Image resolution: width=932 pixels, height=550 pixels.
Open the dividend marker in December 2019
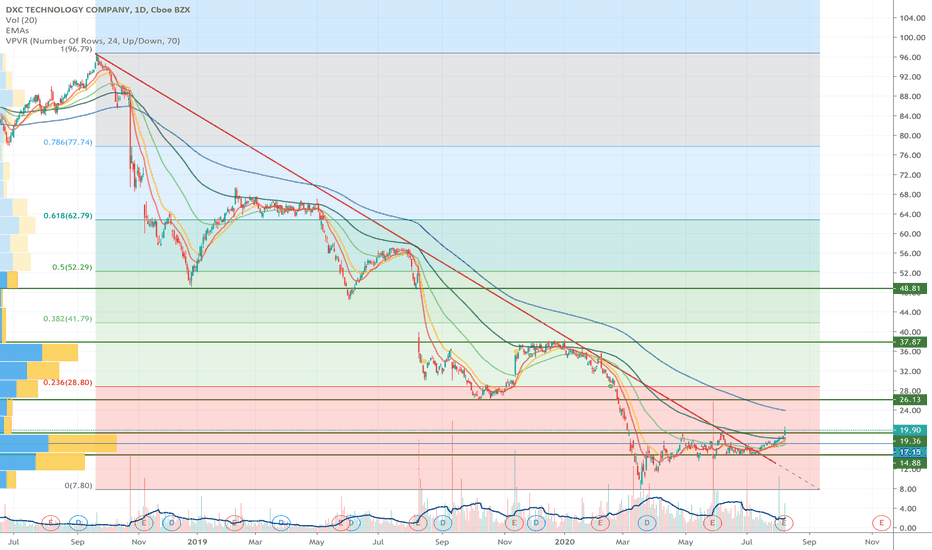pos(536,523)
